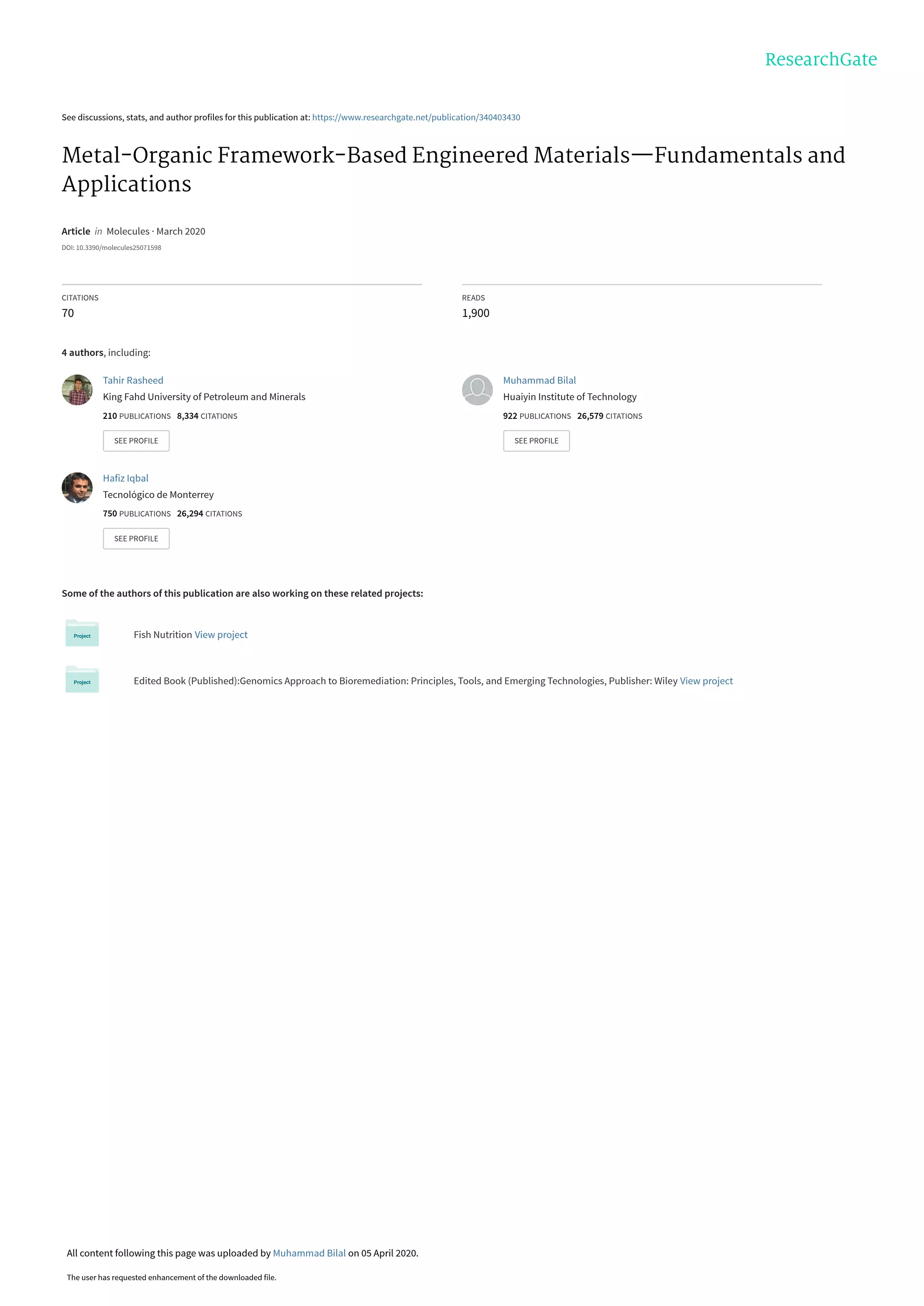The image size is (924, 1306).
Task: Open View project link for Edited Book
Action: pos(706,681)
